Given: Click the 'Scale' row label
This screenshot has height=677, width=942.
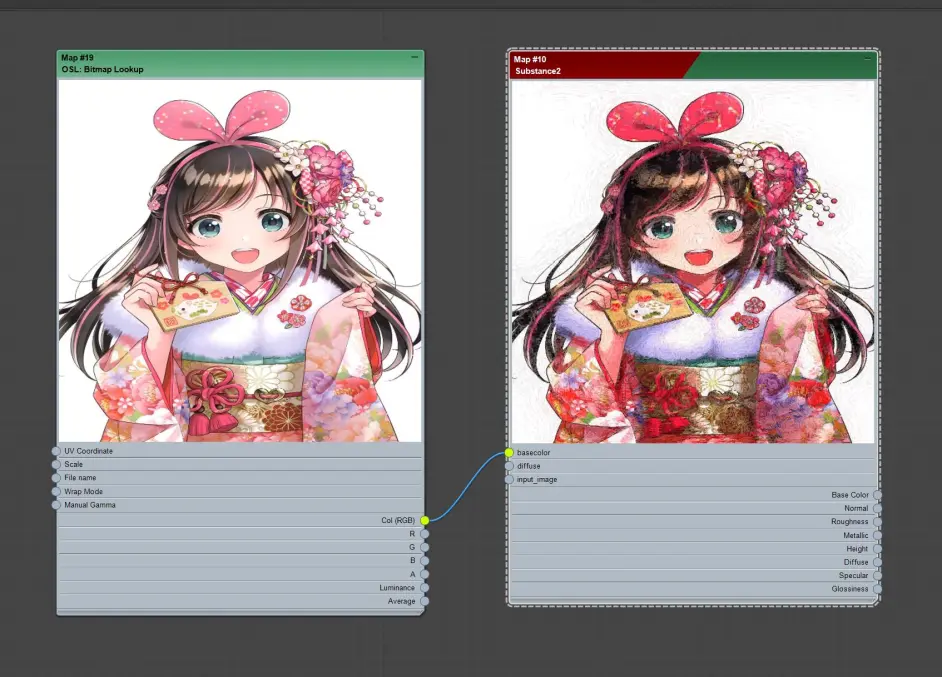Looking at the screenshot, I should (x=73, y=464).
